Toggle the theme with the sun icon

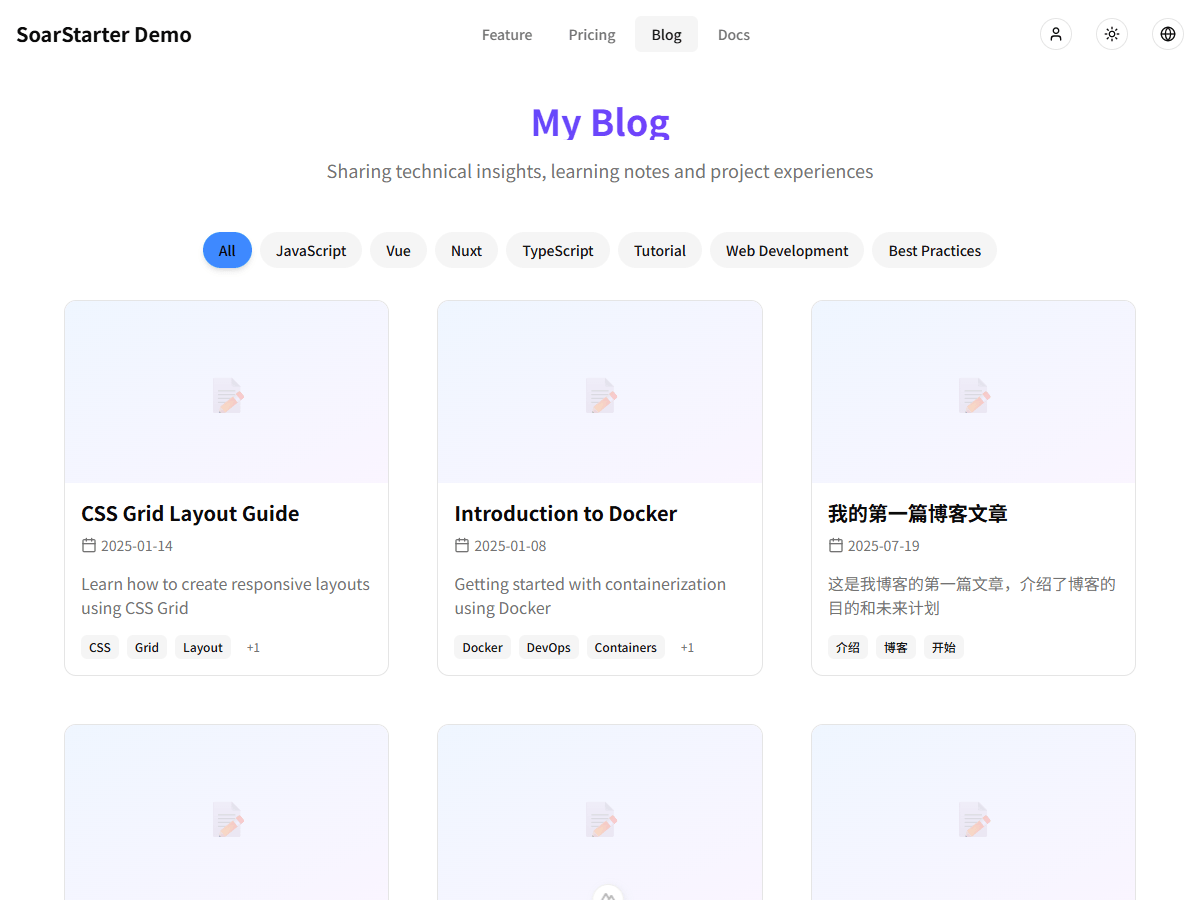(x=1112, y=34)
